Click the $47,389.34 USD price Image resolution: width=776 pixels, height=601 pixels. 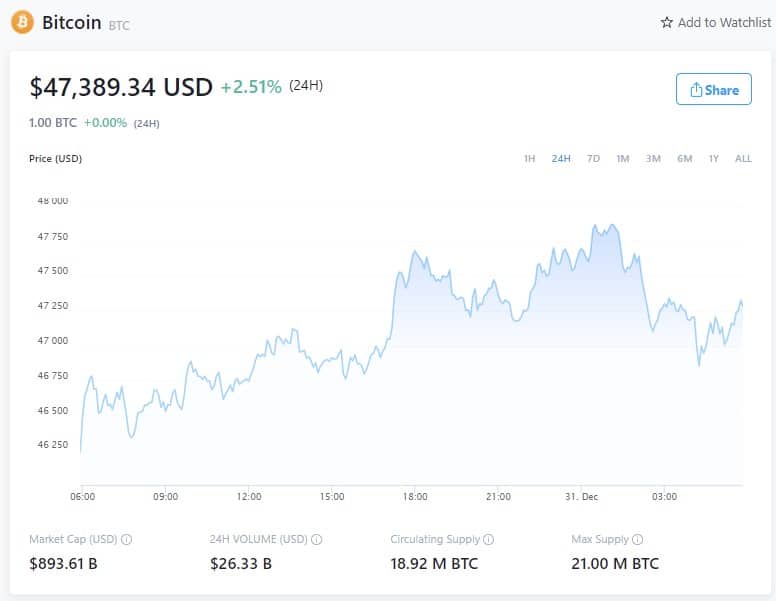click(x=121, y=87)
